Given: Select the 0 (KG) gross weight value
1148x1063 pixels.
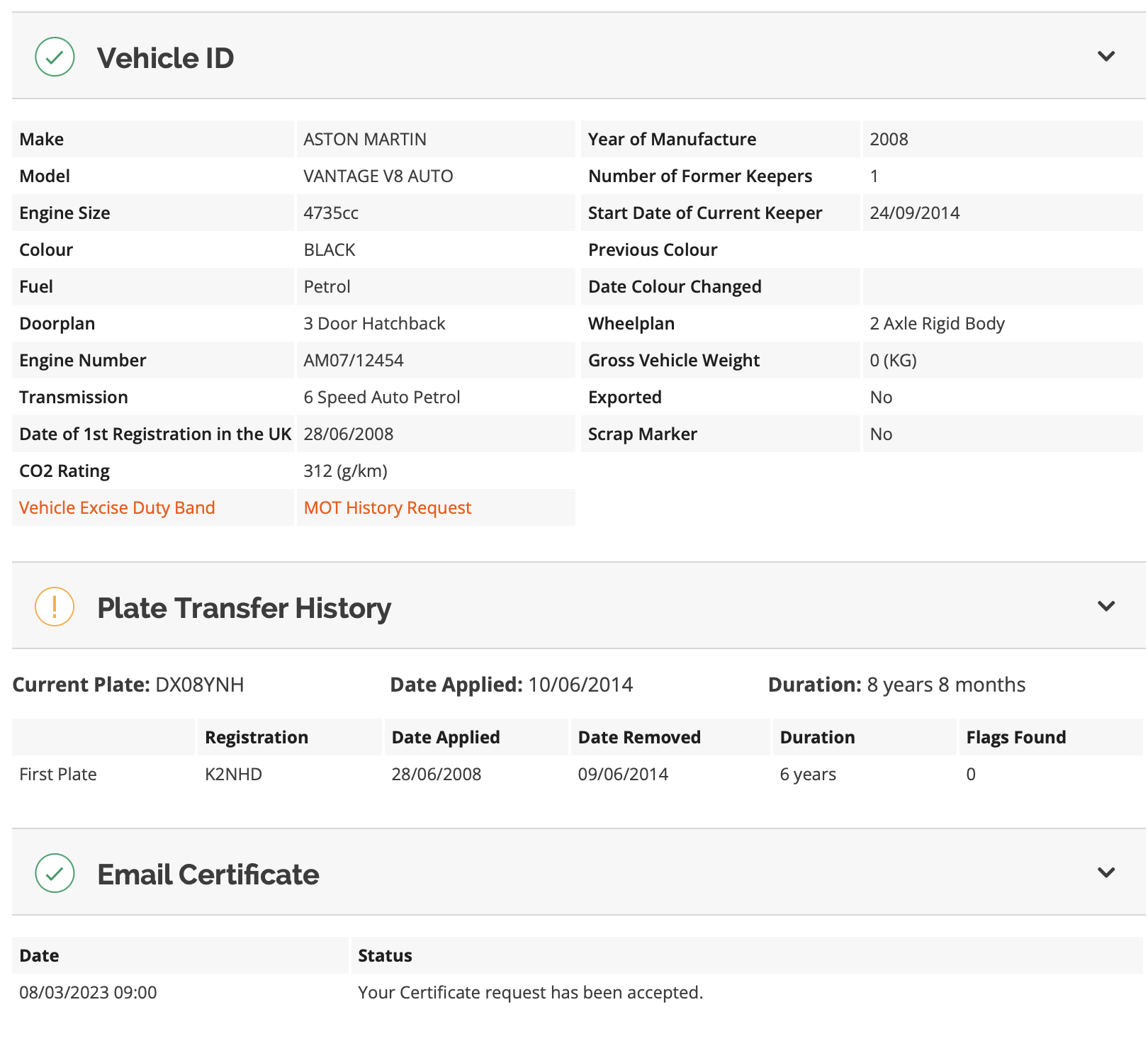Looking at the screenshot, I should tap(894, 360).
